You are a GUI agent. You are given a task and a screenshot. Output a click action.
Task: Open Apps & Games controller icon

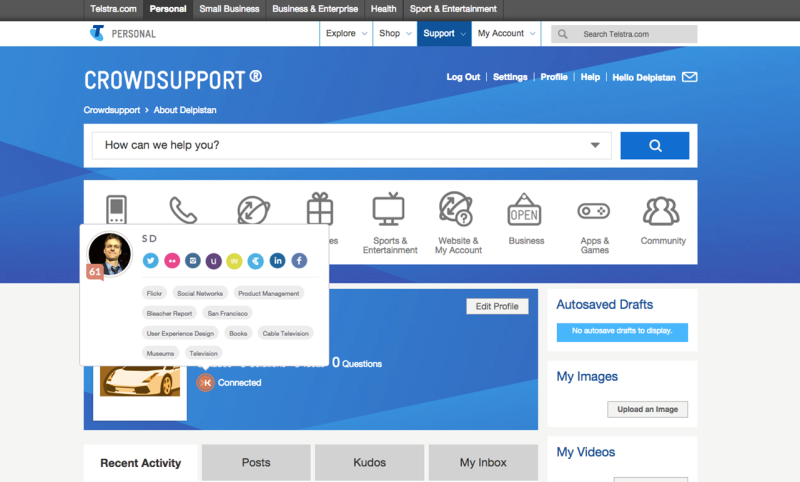pyautogui.click(x=594, y=211)
